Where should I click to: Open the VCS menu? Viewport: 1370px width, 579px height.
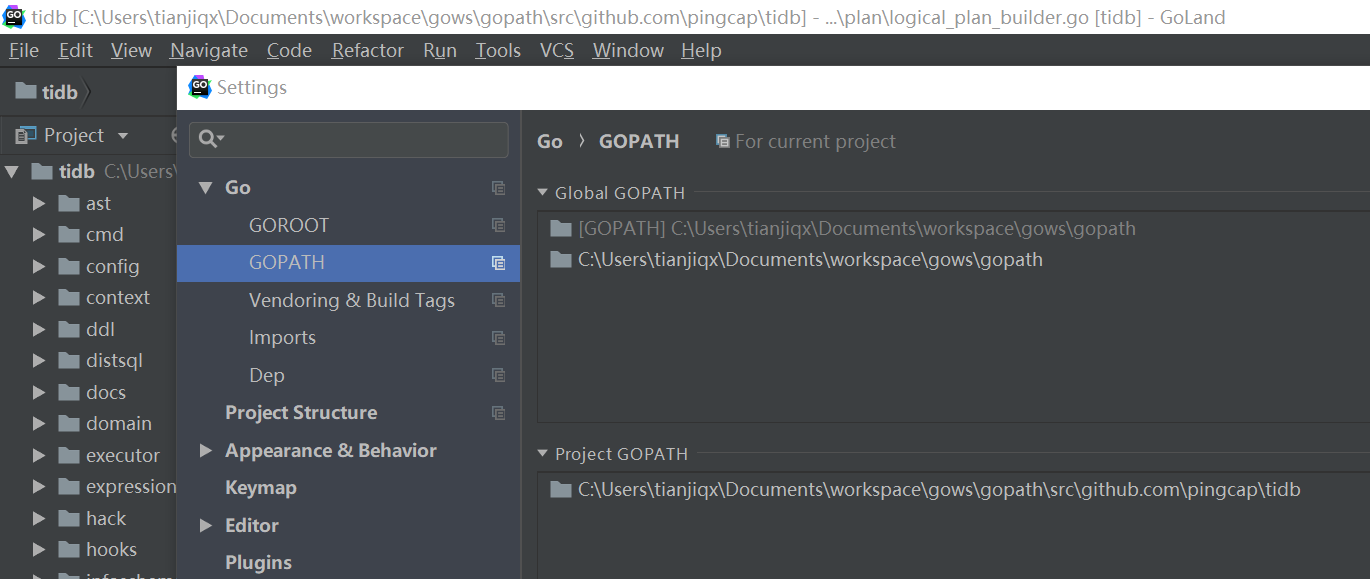pos(557,50)
